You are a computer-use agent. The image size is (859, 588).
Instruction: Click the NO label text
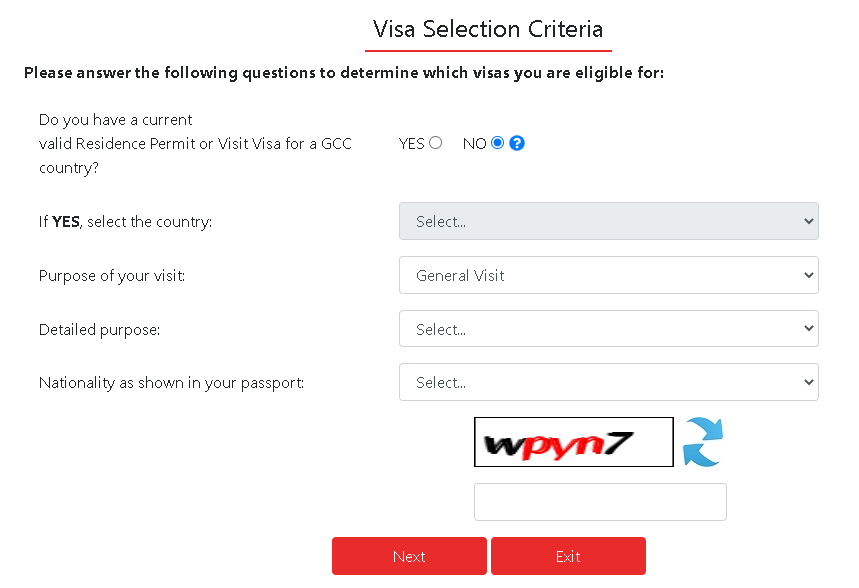(x=474, y=144)
